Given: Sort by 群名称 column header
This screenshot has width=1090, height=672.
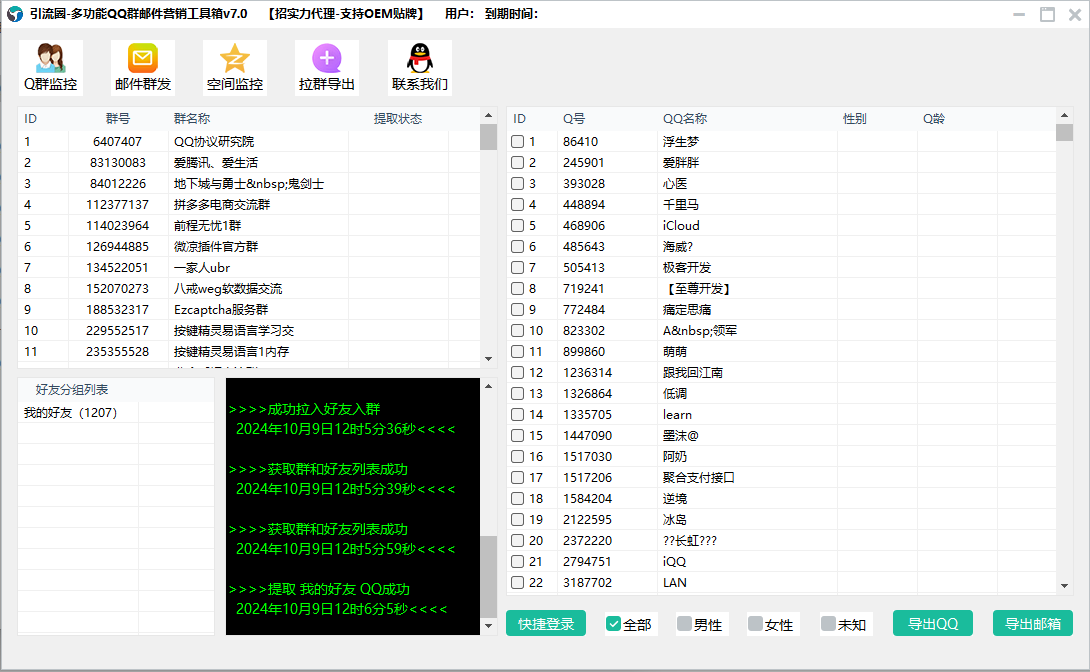Looking at the screenshot, I should coord(192,119).
